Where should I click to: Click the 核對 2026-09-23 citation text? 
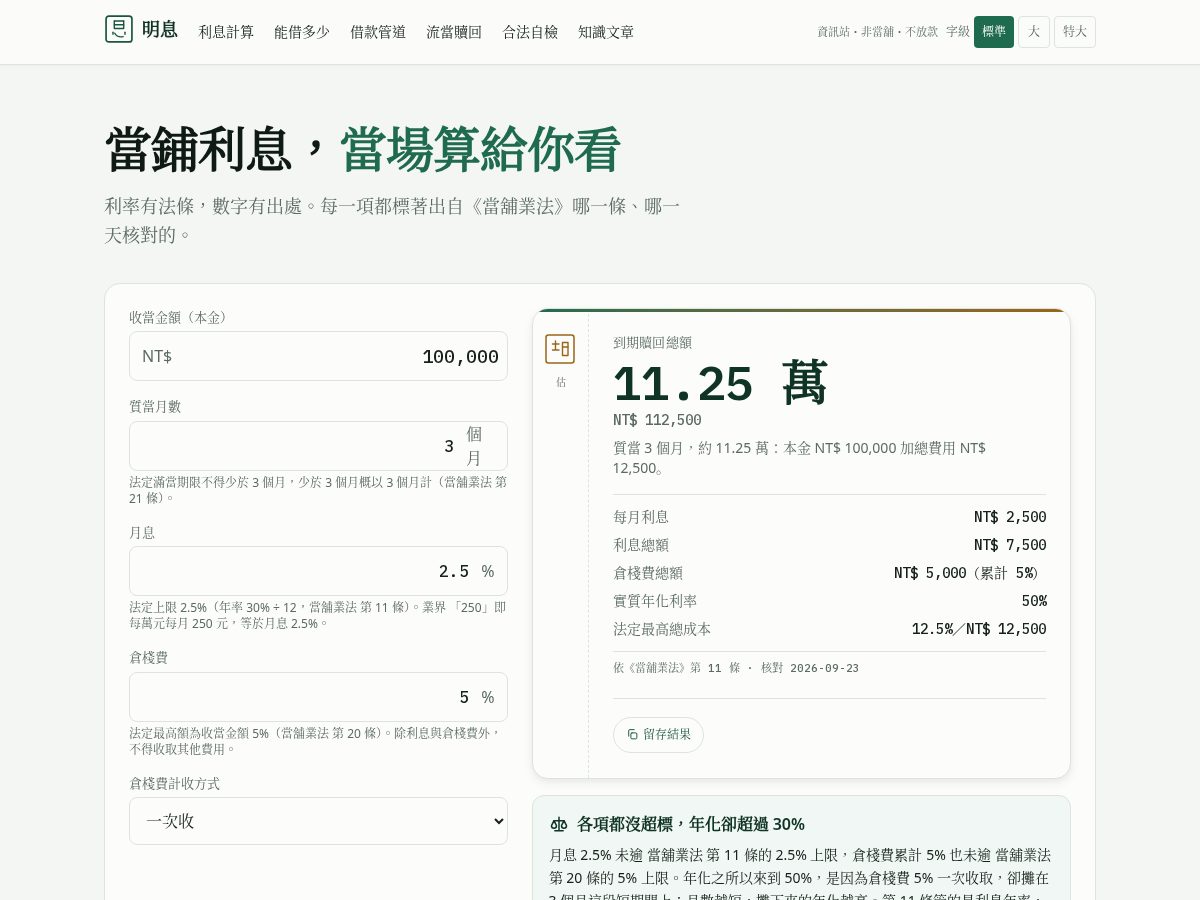tap(810, 668)
